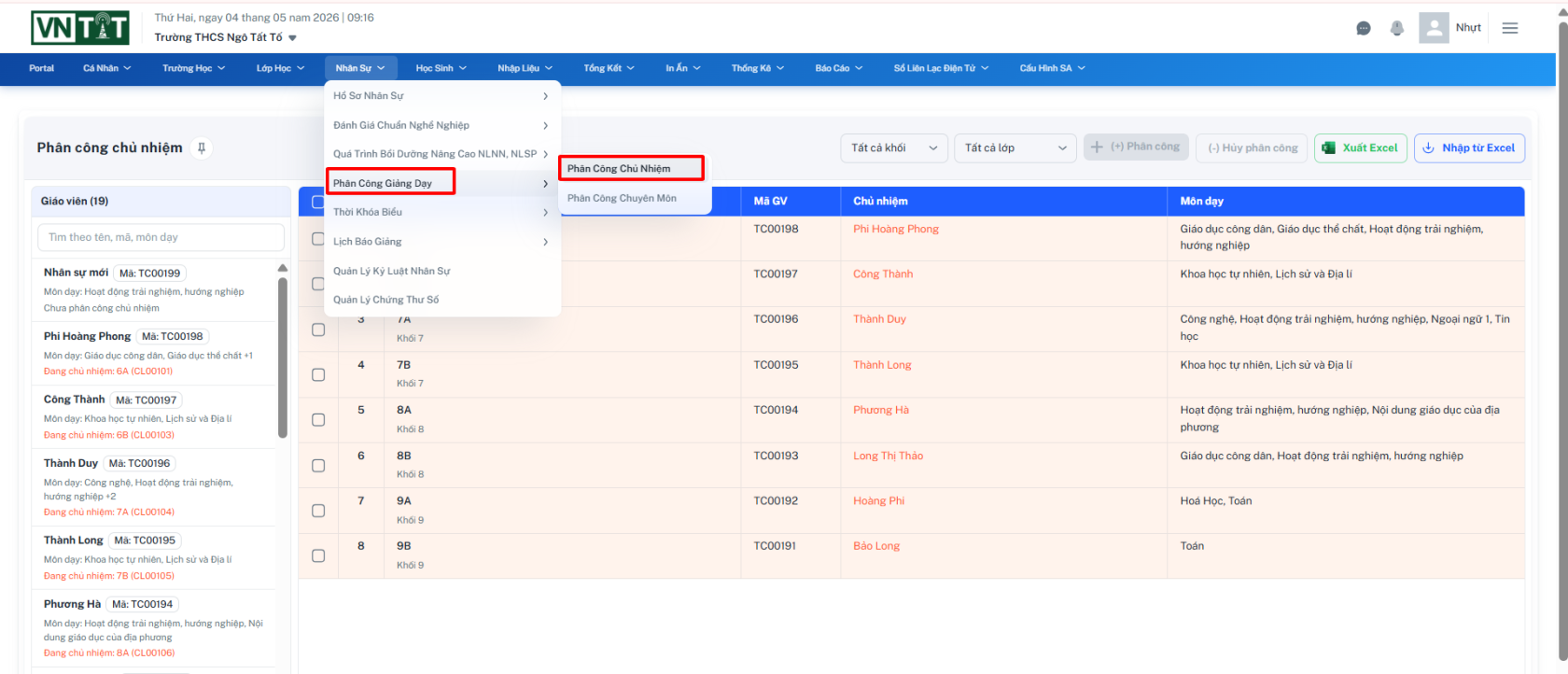Viewport: 1568px width, 674px height.
Task: Toggle the select-all checkbox in table header
Action: pos(317,202)
